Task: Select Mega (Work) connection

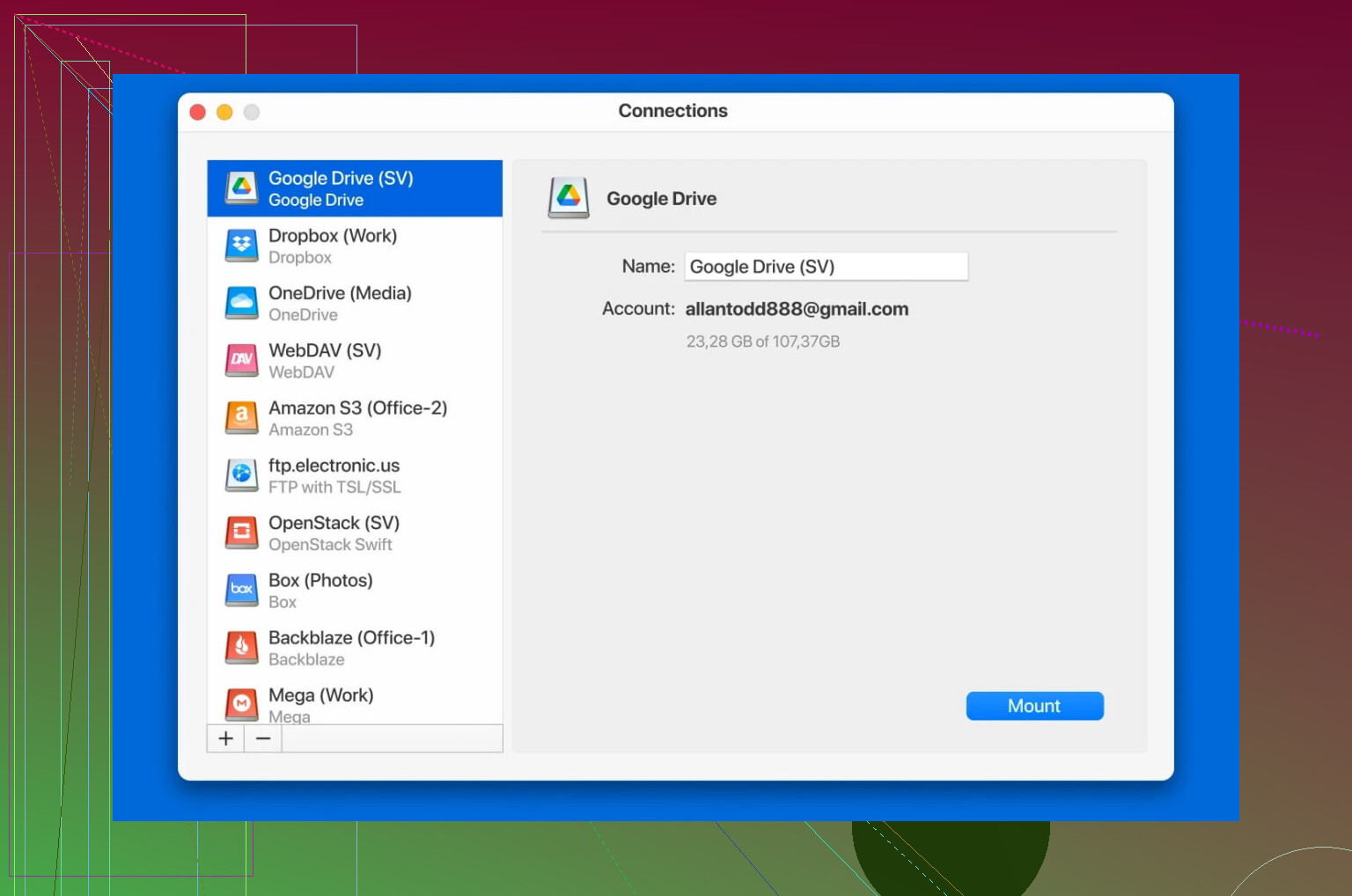Action: pos(355,701)
